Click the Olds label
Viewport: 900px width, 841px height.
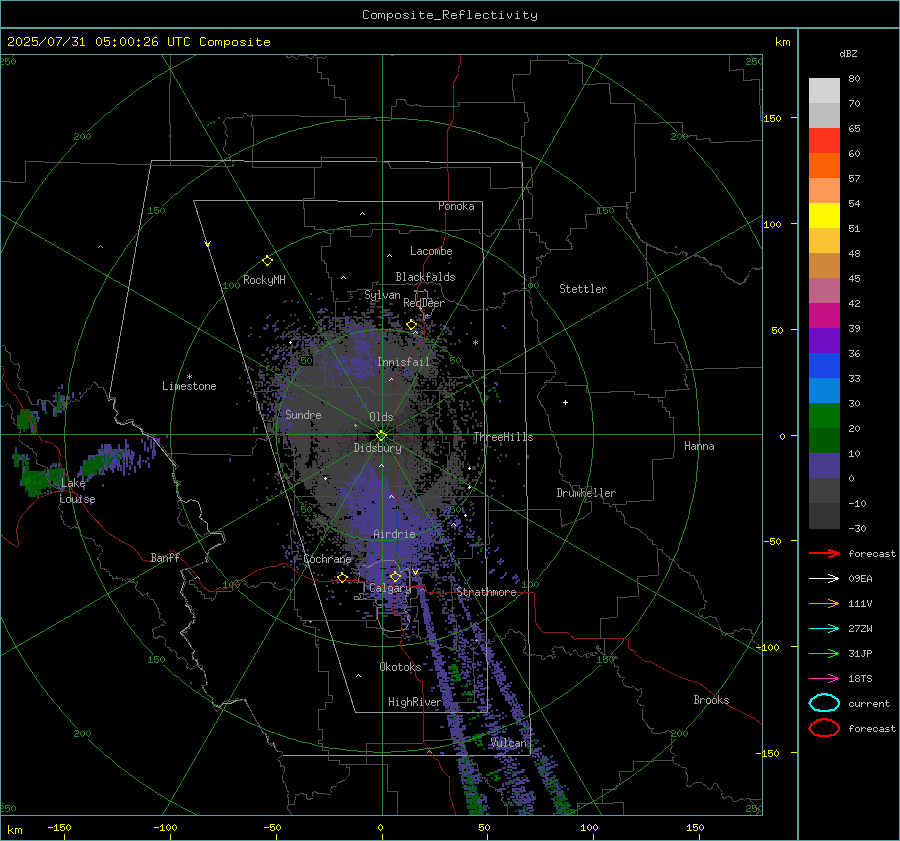pos(381,417)
